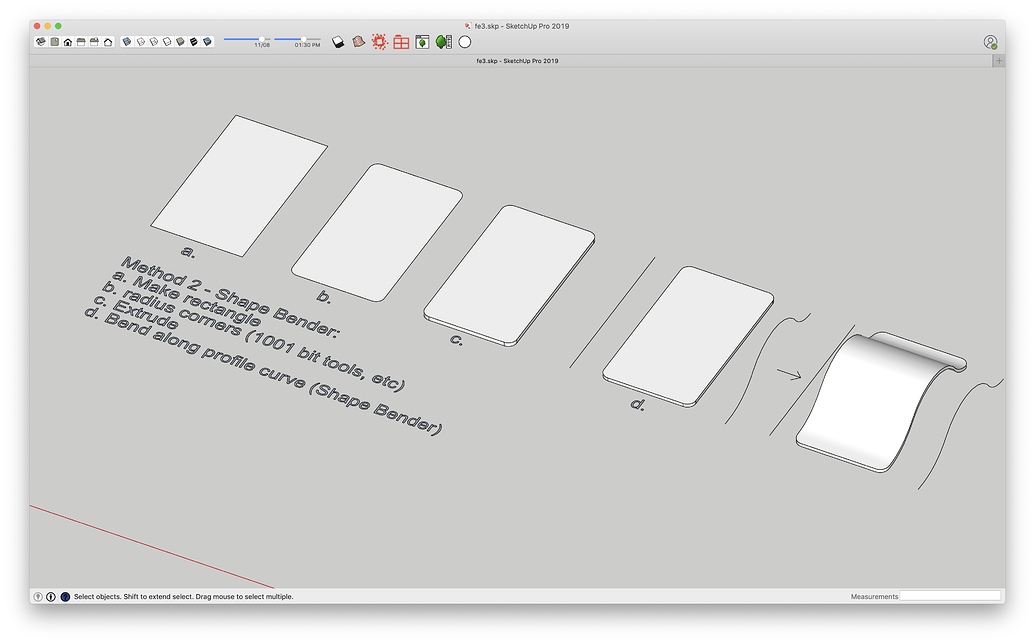Click inside the Measurements input field

pyautogui.click(x=950, y=595)
